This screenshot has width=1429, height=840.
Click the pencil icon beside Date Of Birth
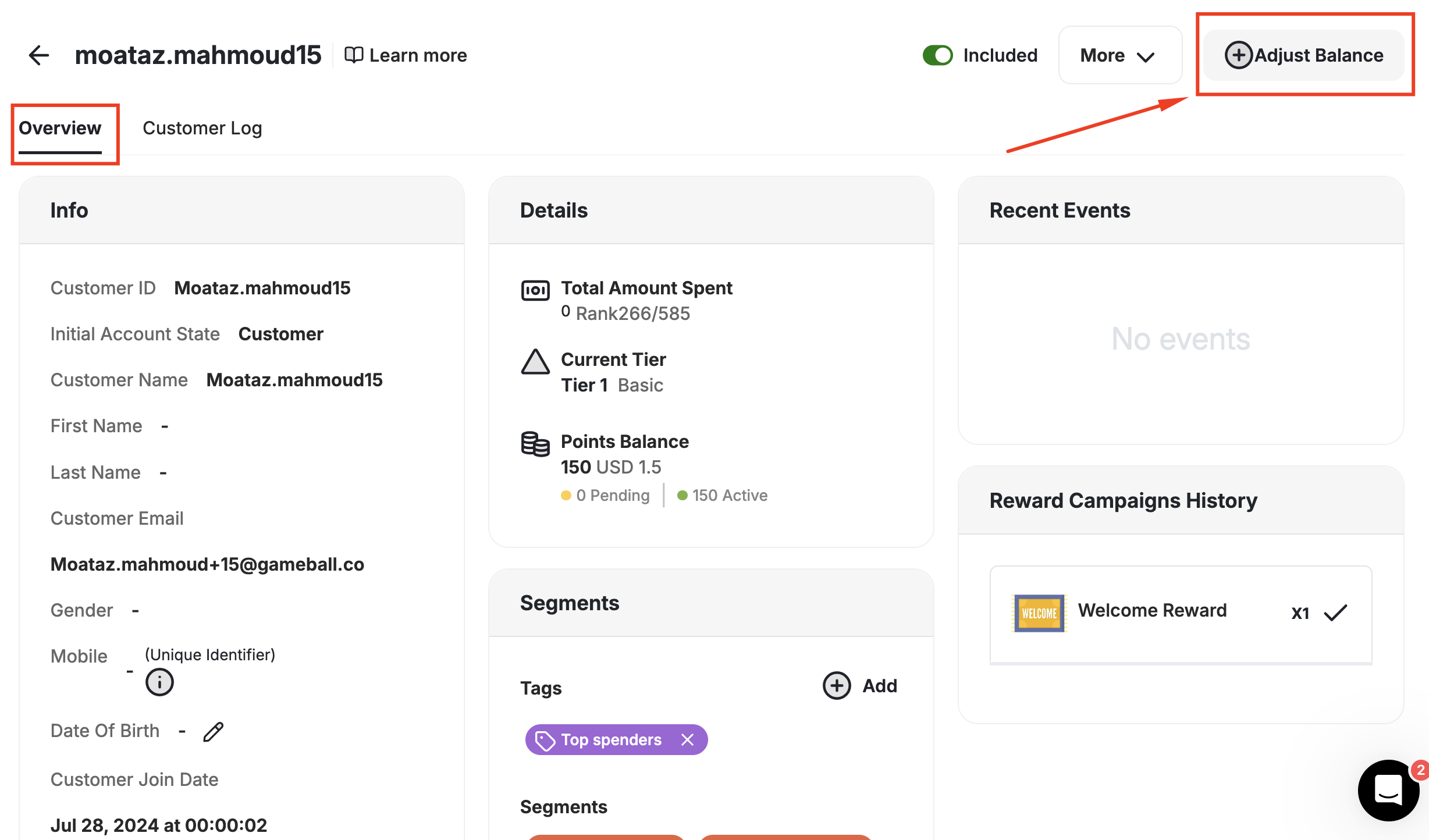(x=214, y=731)
